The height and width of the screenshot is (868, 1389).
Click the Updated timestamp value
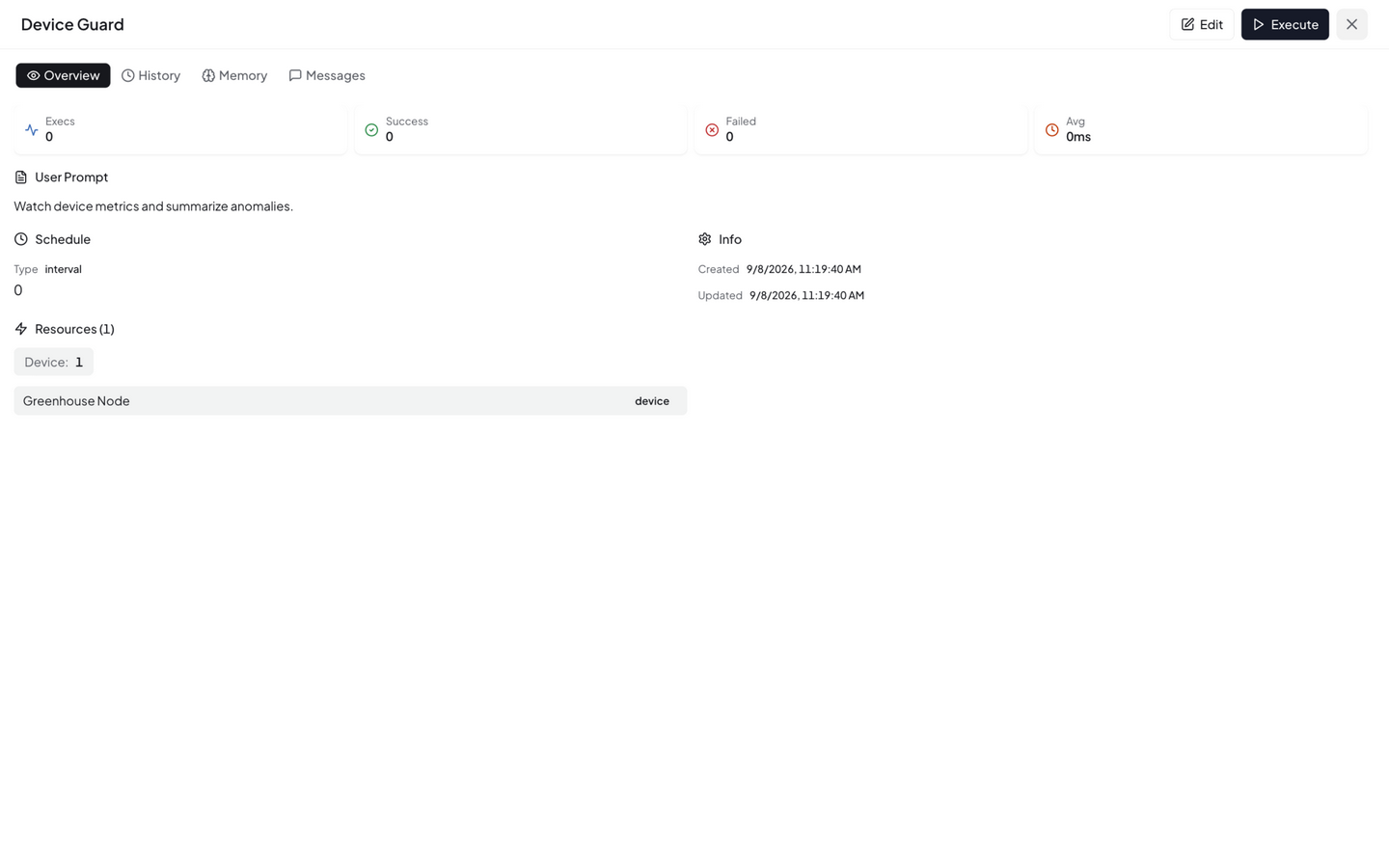806,295
